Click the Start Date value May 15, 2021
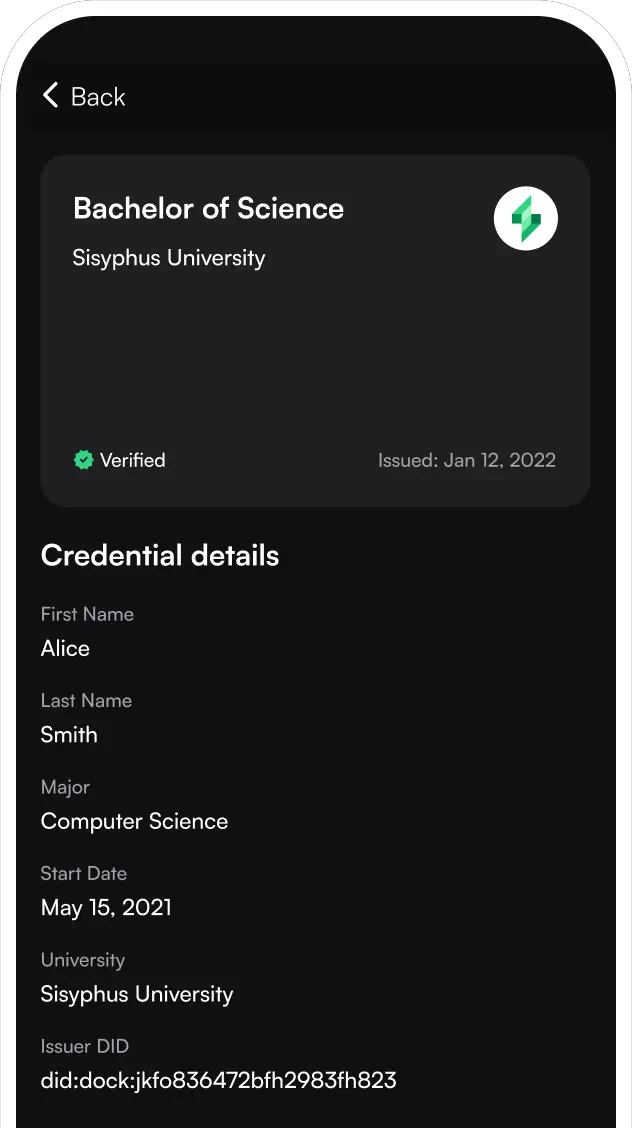 pyautogui.click(x=106, y=907)
